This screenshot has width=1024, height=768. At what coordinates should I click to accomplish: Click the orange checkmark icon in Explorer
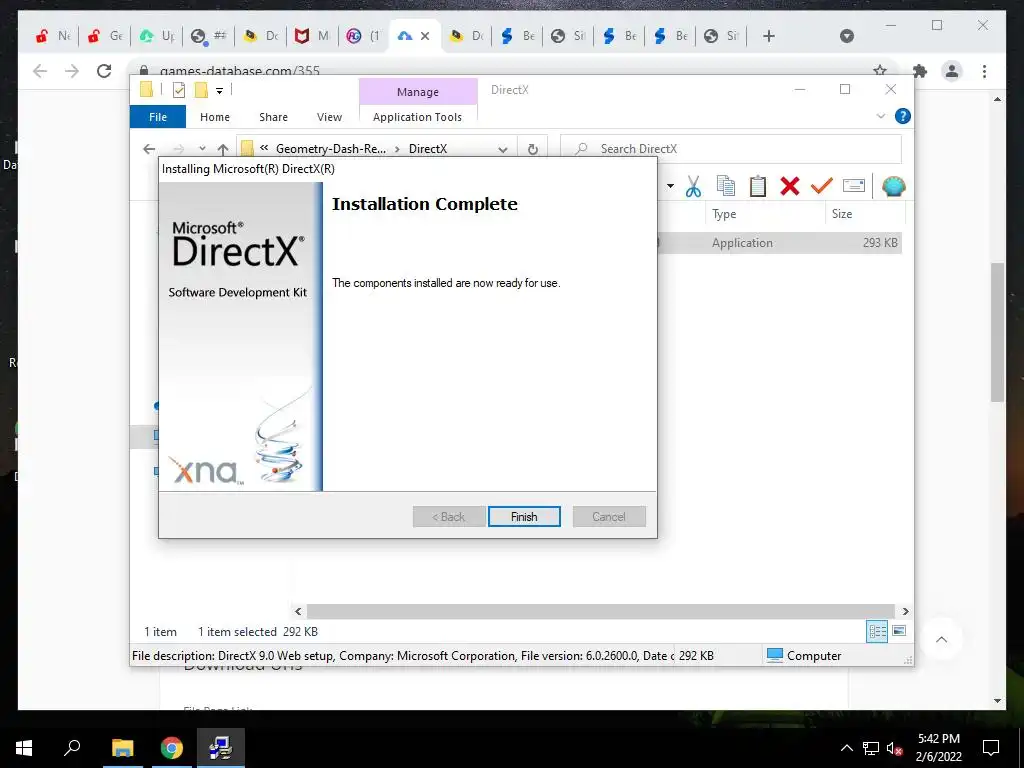[x=821, y=186]
